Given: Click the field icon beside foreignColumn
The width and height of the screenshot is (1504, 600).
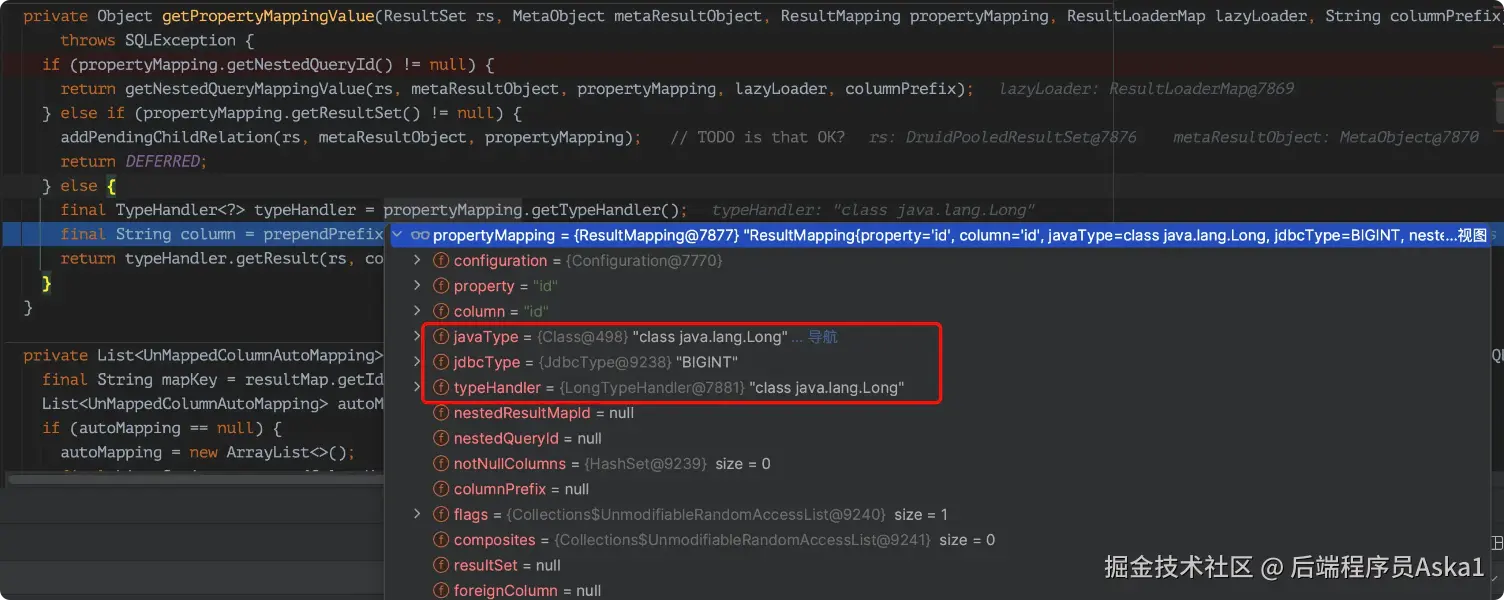Looking at the screenshot, I should pyautogui.click(x=441, y=591).
